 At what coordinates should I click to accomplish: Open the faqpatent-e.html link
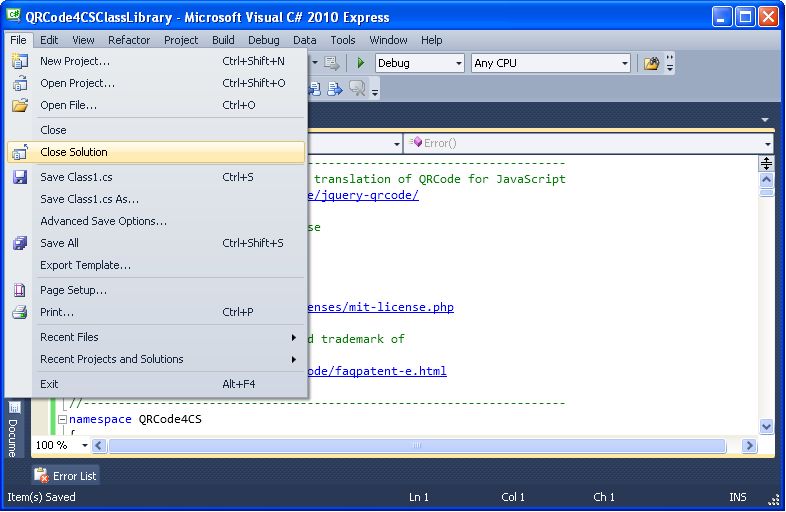click(377, 371)
